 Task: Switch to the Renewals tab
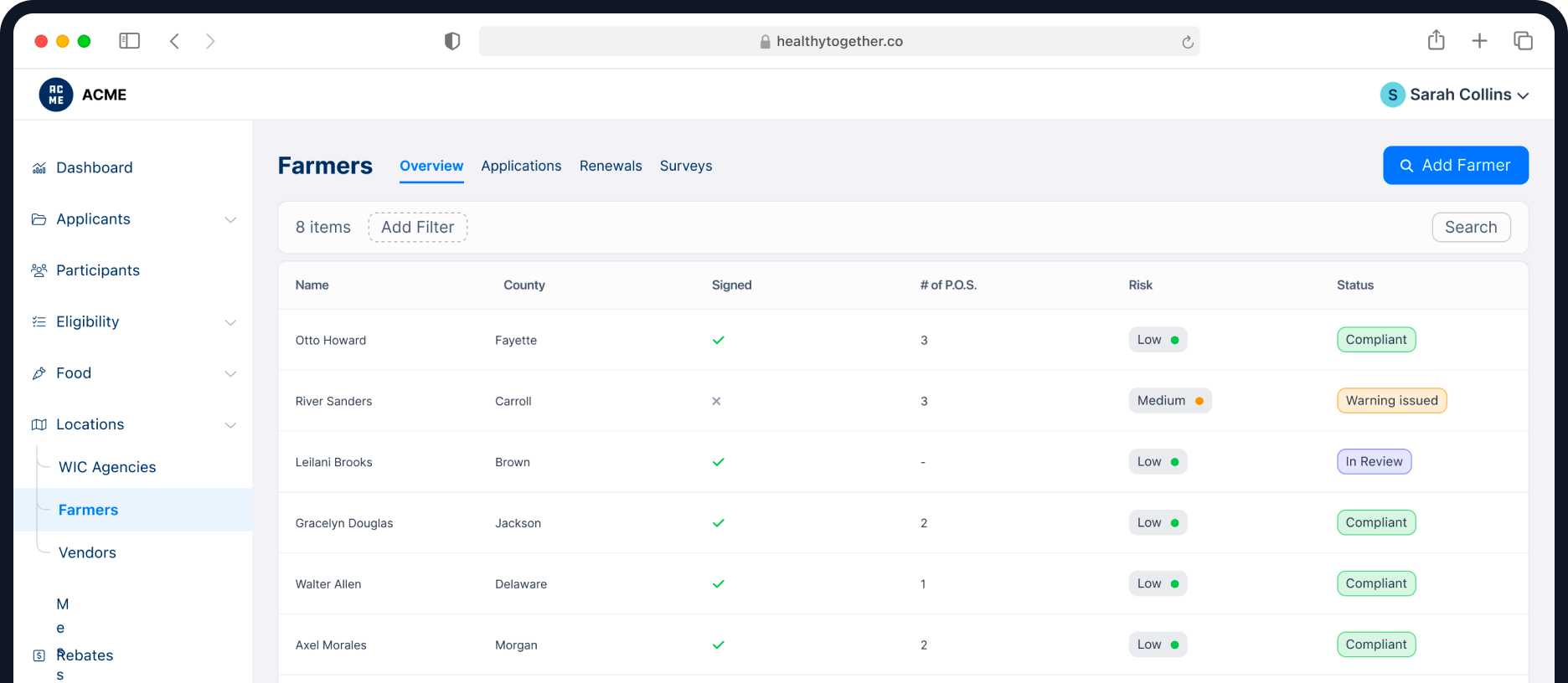pos(611,166)
